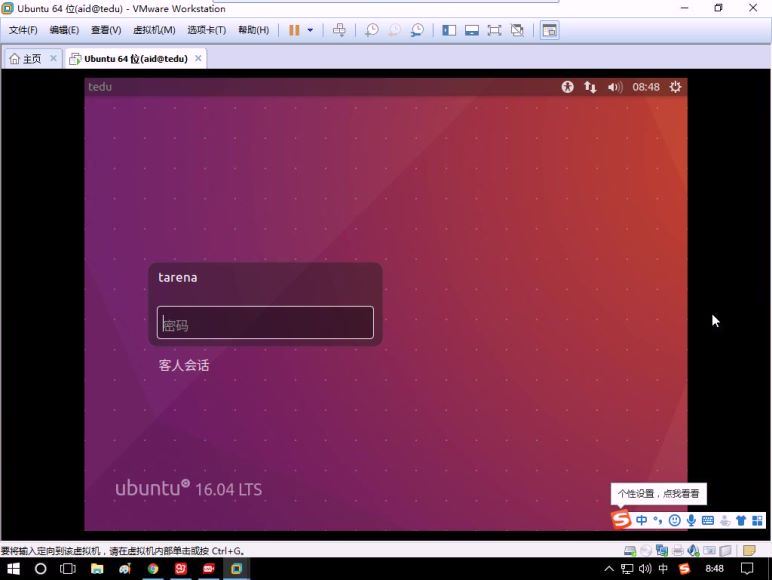
Task: Toggle punctuation mode on Sogou bar
Action: [x=658, y=520]
